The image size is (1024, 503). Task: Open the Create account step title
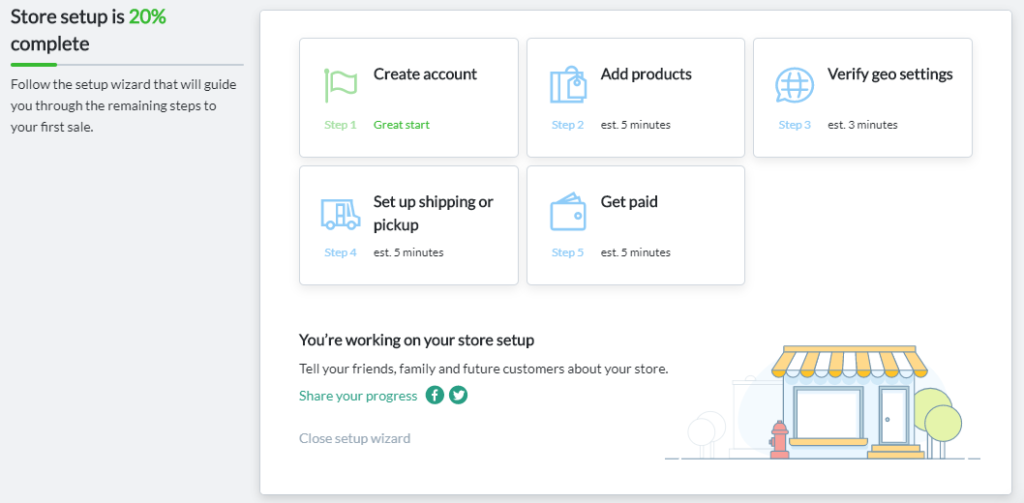click(x=425, y=74)
